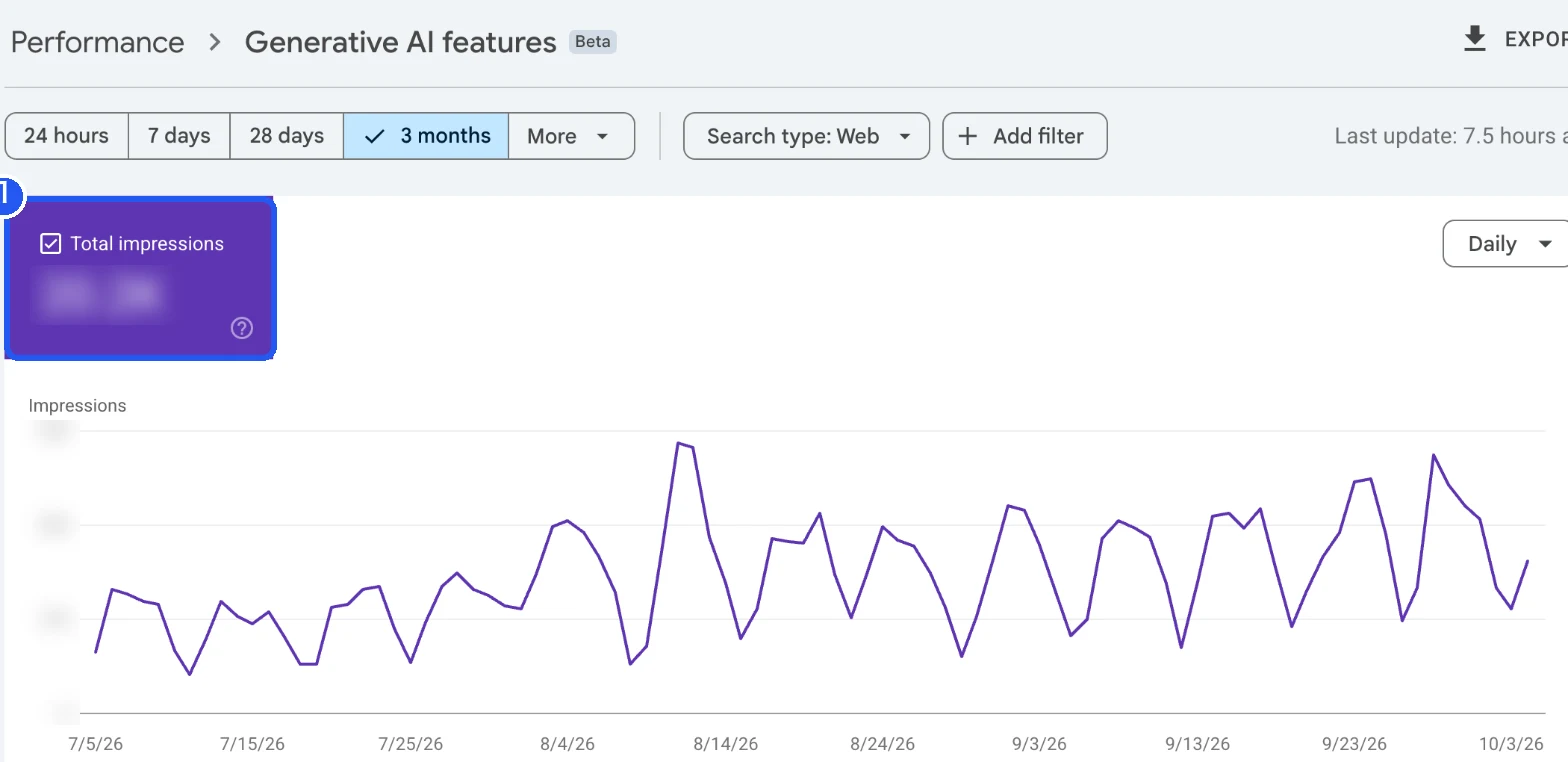Click the 7/15/26 date label
The height and width of the screenshot is (762, 1568).
coord(252,744)
